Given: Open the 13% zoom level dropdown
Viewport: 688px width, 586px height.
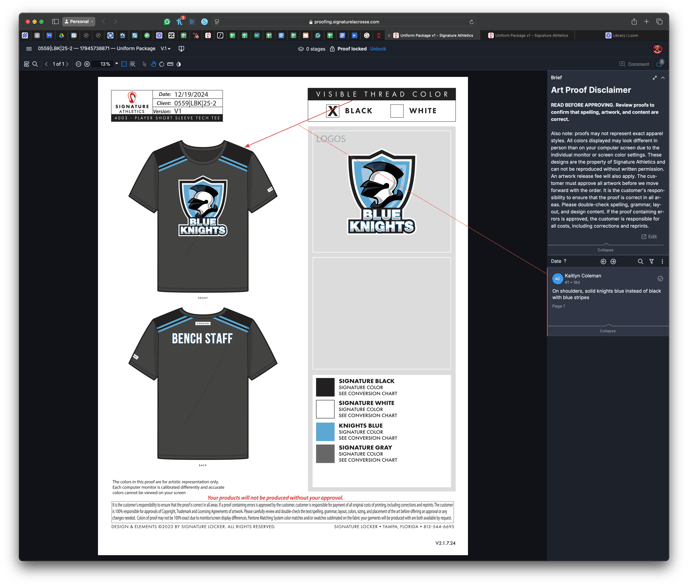Looking at the screenshot, I should [x=108, y=64].
